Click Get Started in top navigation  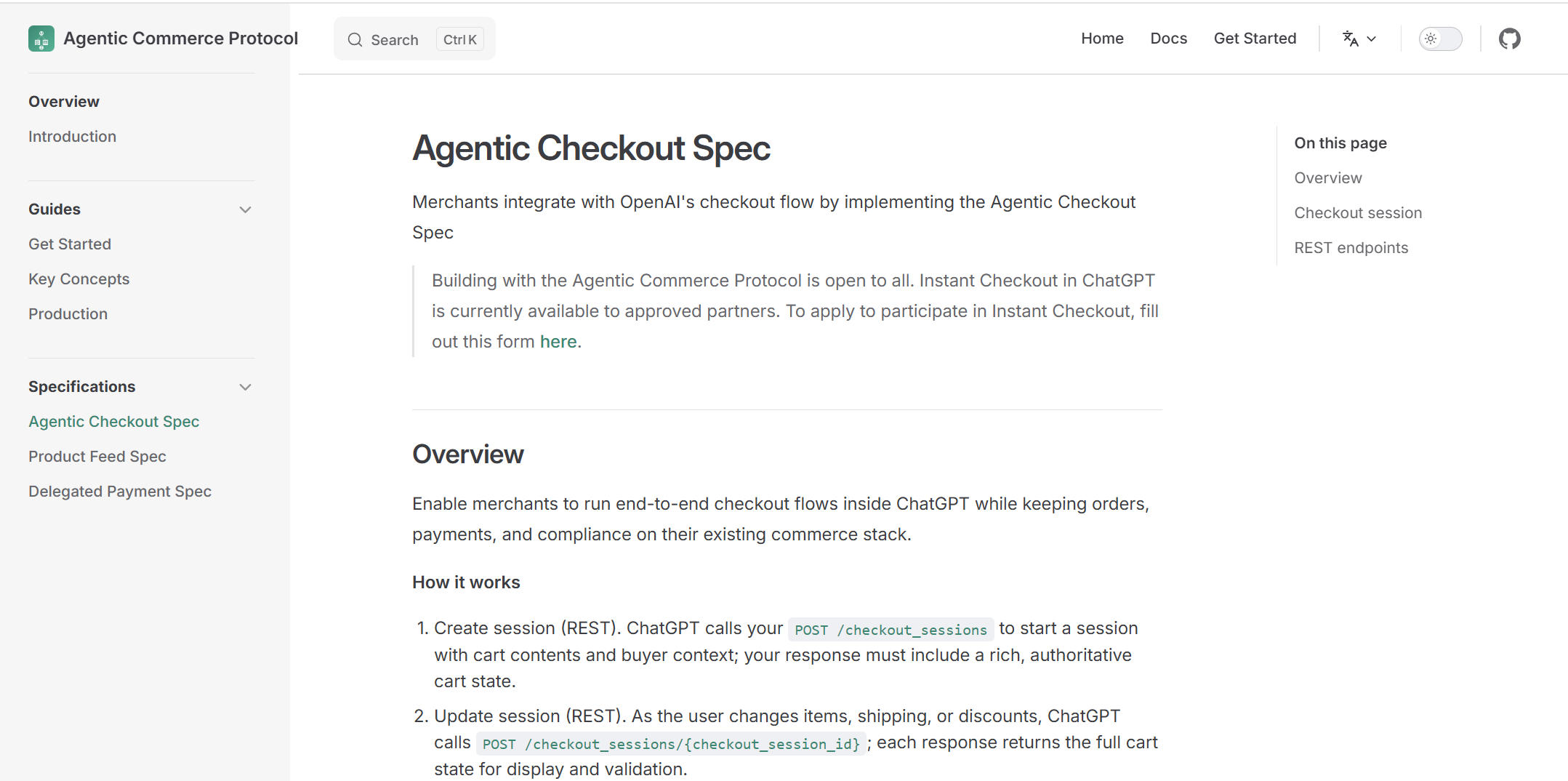click(1255, 39)
